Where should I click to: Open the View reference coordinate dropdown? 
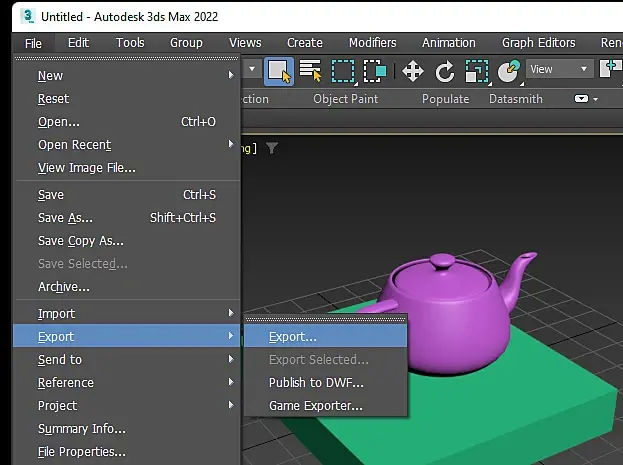559,69
